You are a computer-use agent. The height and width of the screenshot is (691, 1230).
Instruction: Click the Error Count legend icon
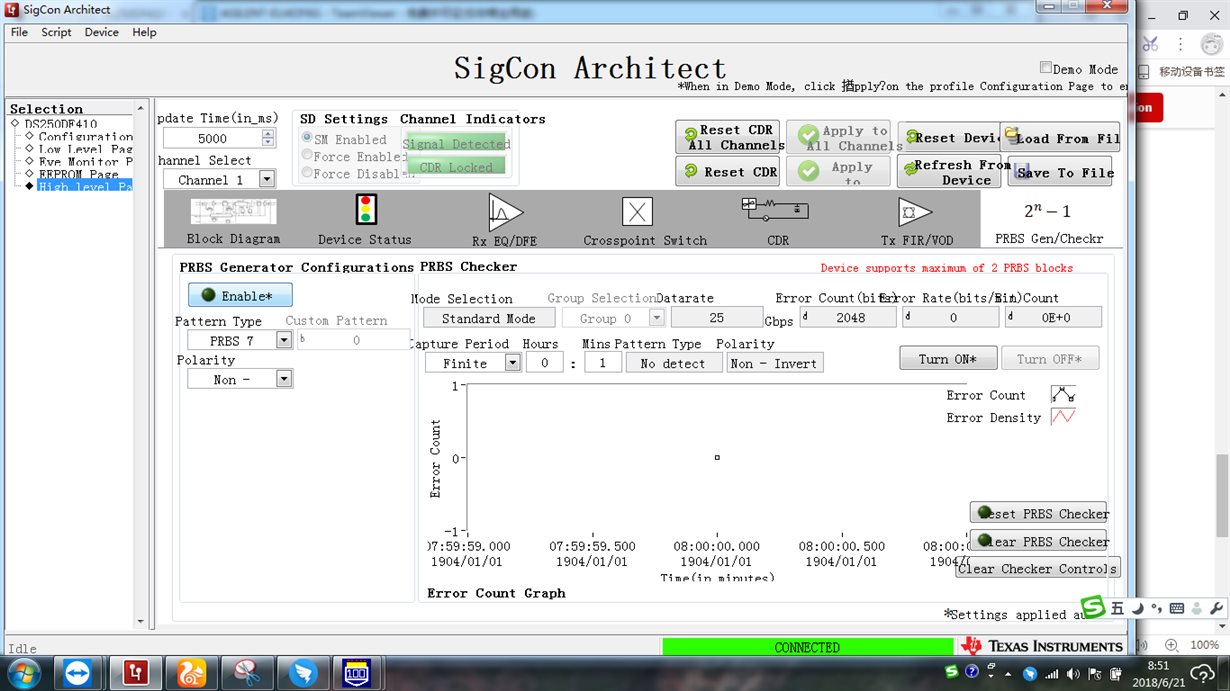1063,394
